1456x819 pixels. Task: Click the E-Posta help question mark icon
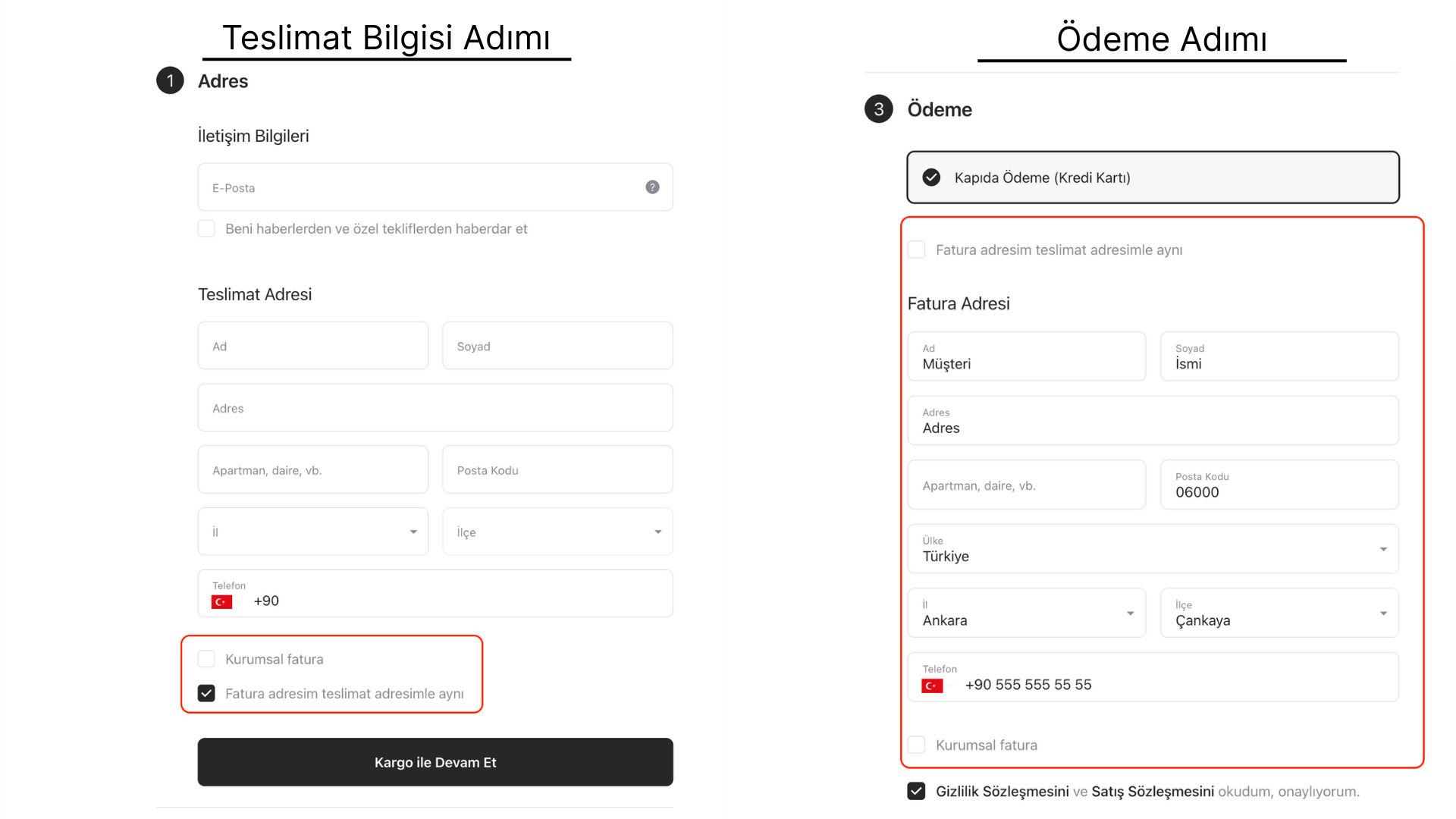coord(652,187)
